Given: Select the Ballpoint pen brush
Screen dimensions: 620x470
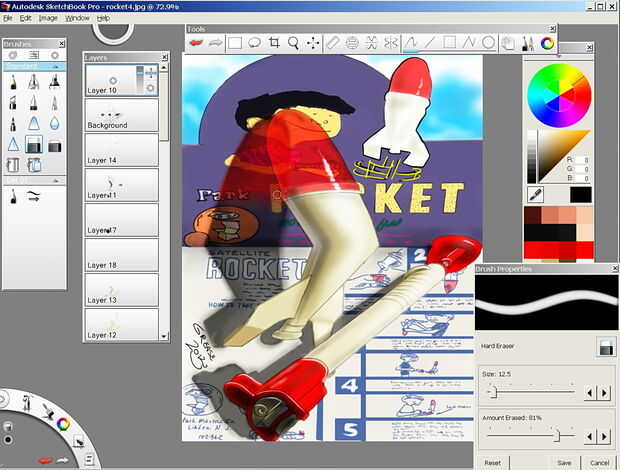Looking at the screenshot, I should (x=55, y=103).
